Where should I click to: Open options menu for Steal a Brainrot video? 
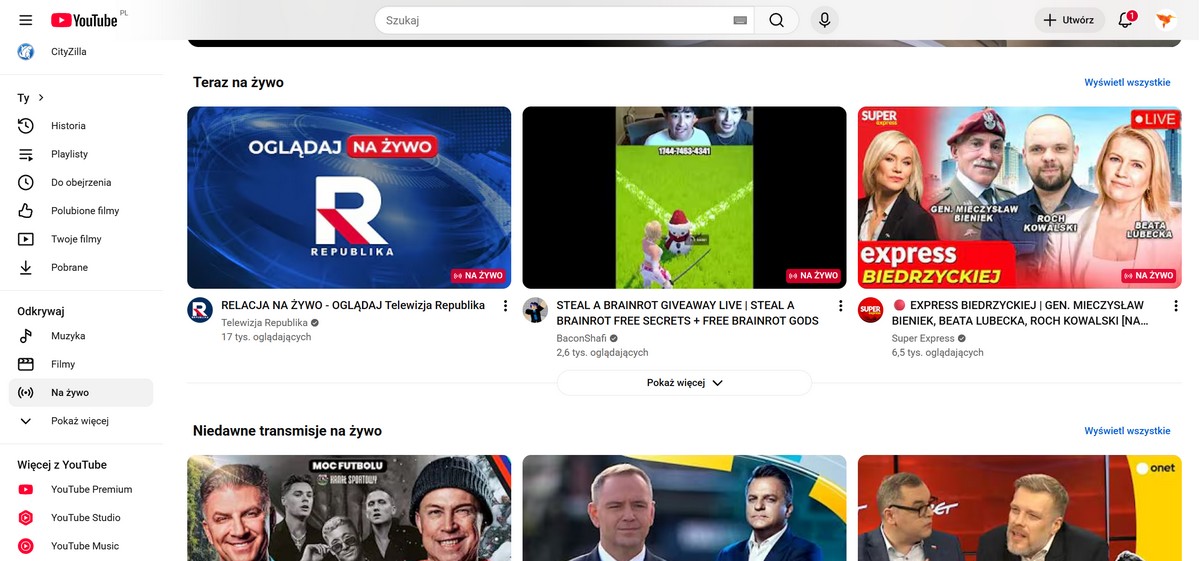coord(840,306)
